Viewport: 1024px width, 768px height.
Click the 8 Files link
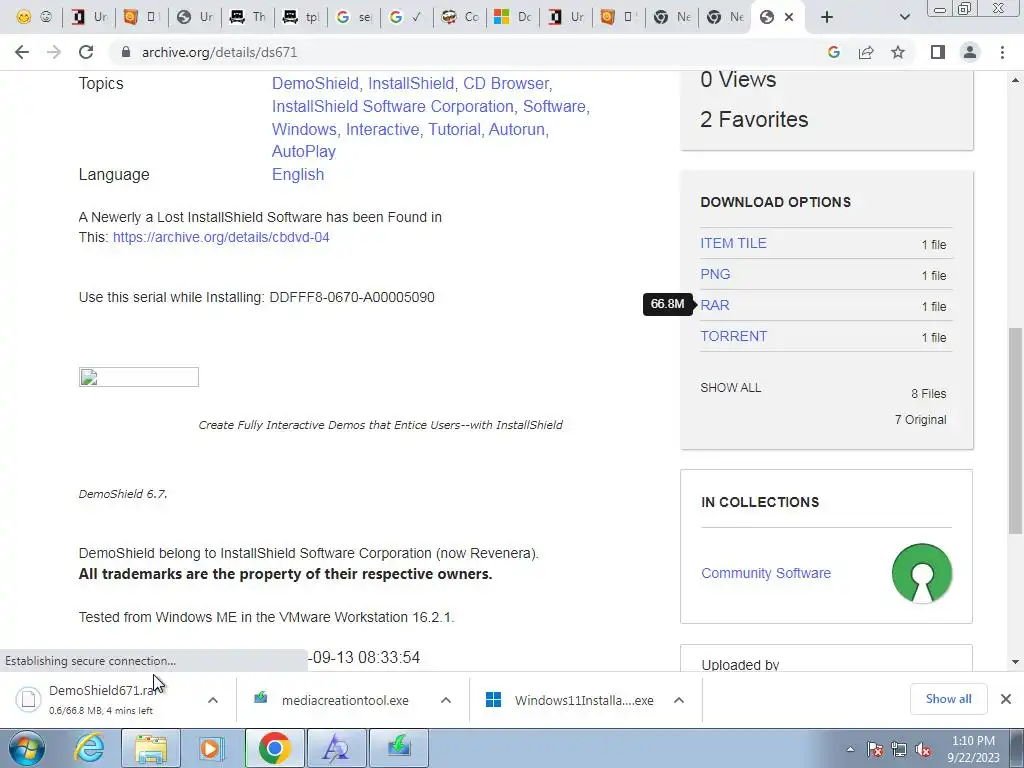929,394
